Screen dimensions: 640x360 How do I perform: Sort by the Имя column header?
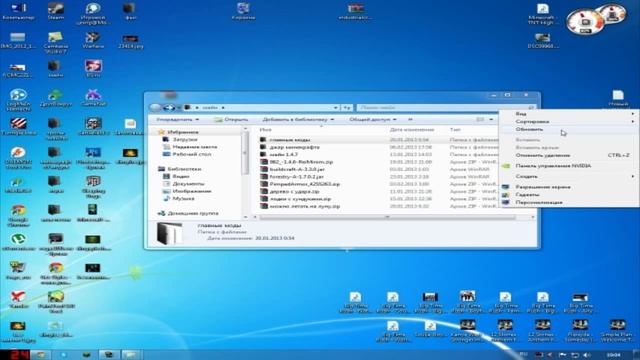click(x=265, y=130)
